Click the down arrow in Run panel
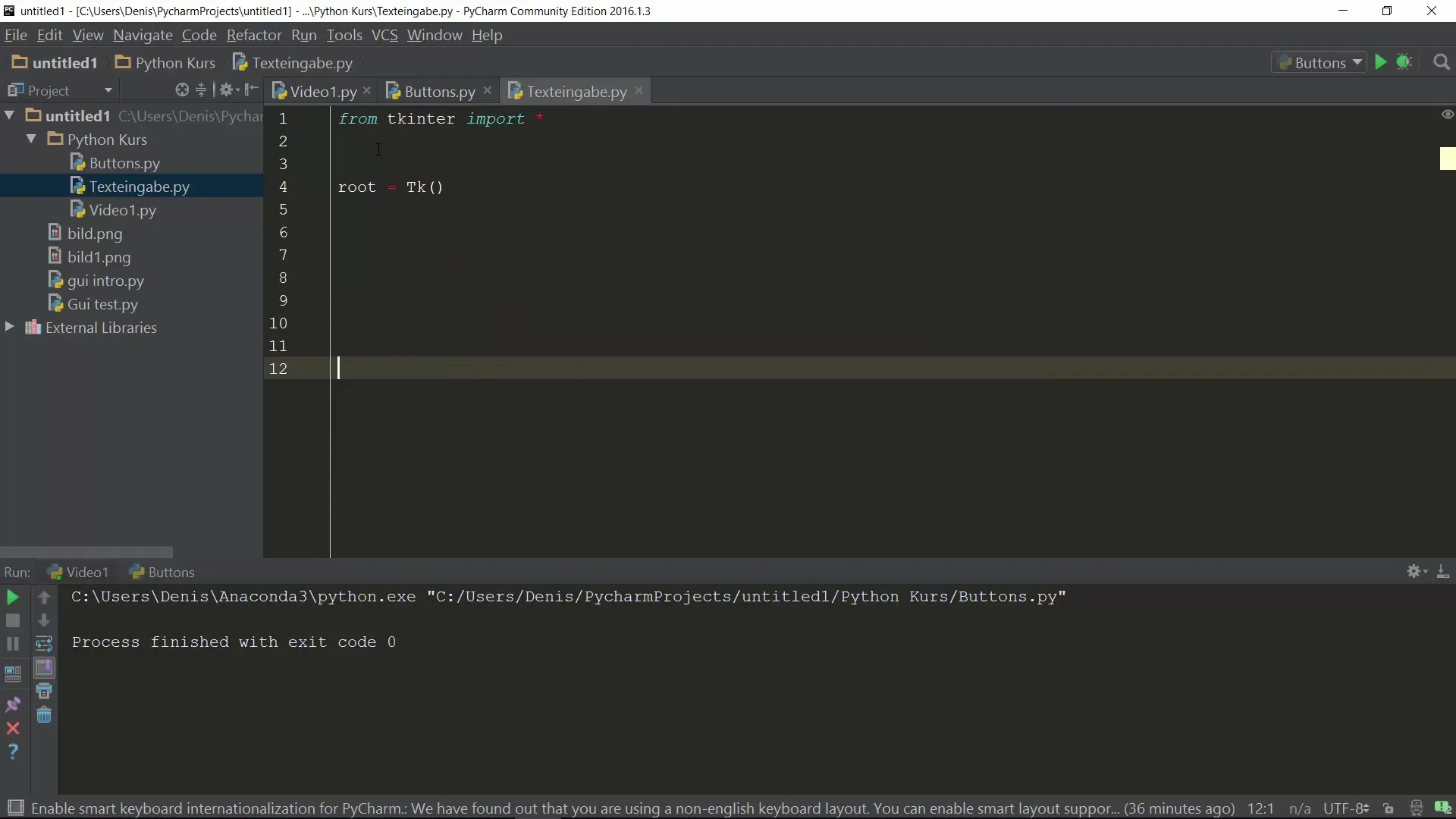The width and height of the screenshot is (1456, 819). [x=44, y=621]
